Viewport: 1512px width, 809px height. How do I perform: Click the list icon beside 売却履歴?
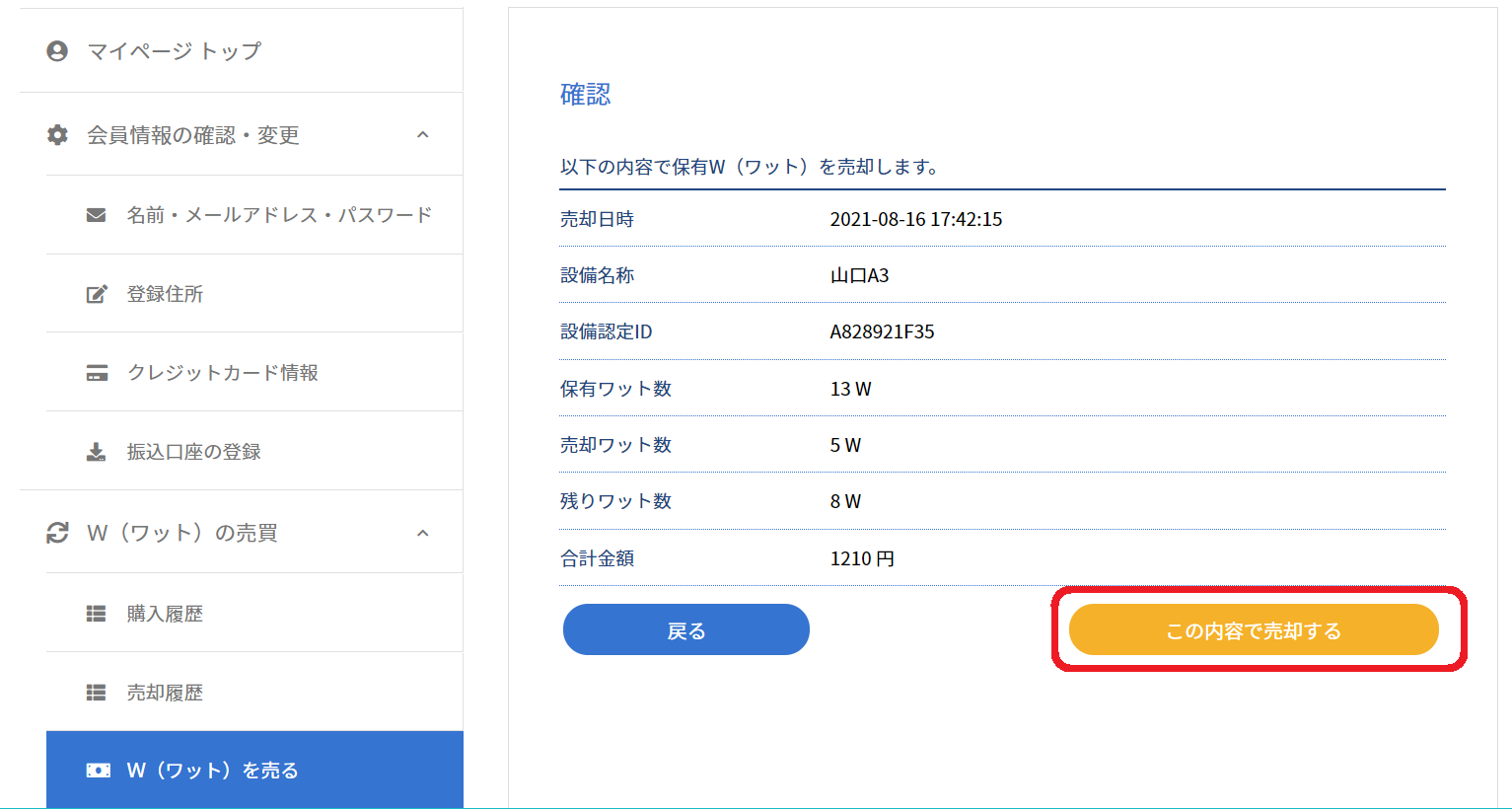coord(96,693)
